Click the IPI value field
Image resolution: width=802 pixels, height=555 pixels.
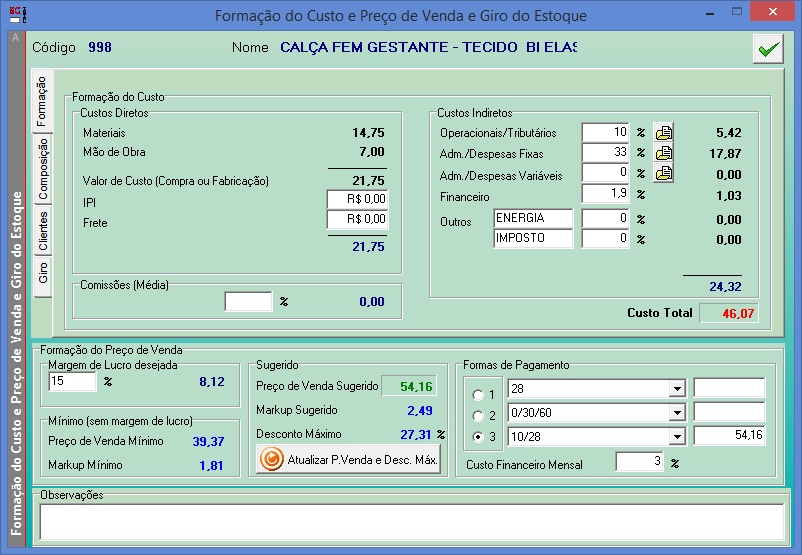click(x=357, y=200)
